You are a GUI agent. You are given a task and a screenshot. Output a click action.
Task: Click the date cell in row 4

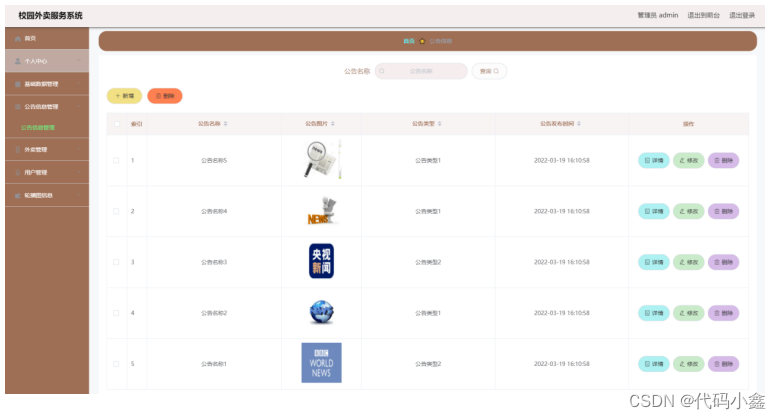562,313
